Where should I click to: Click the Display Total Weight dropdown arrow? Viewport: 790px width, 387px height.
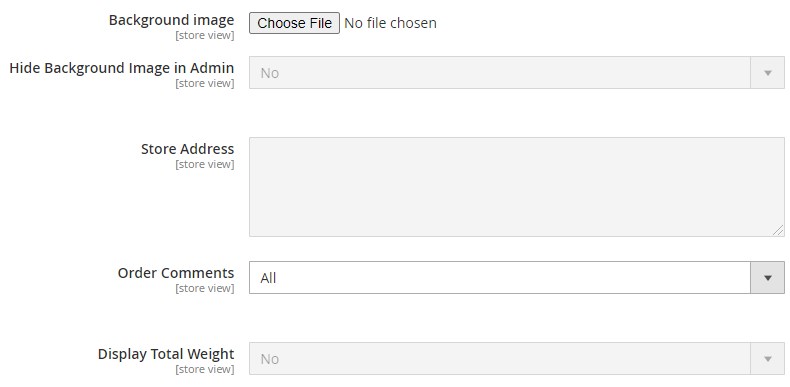[x=768, y=358]
